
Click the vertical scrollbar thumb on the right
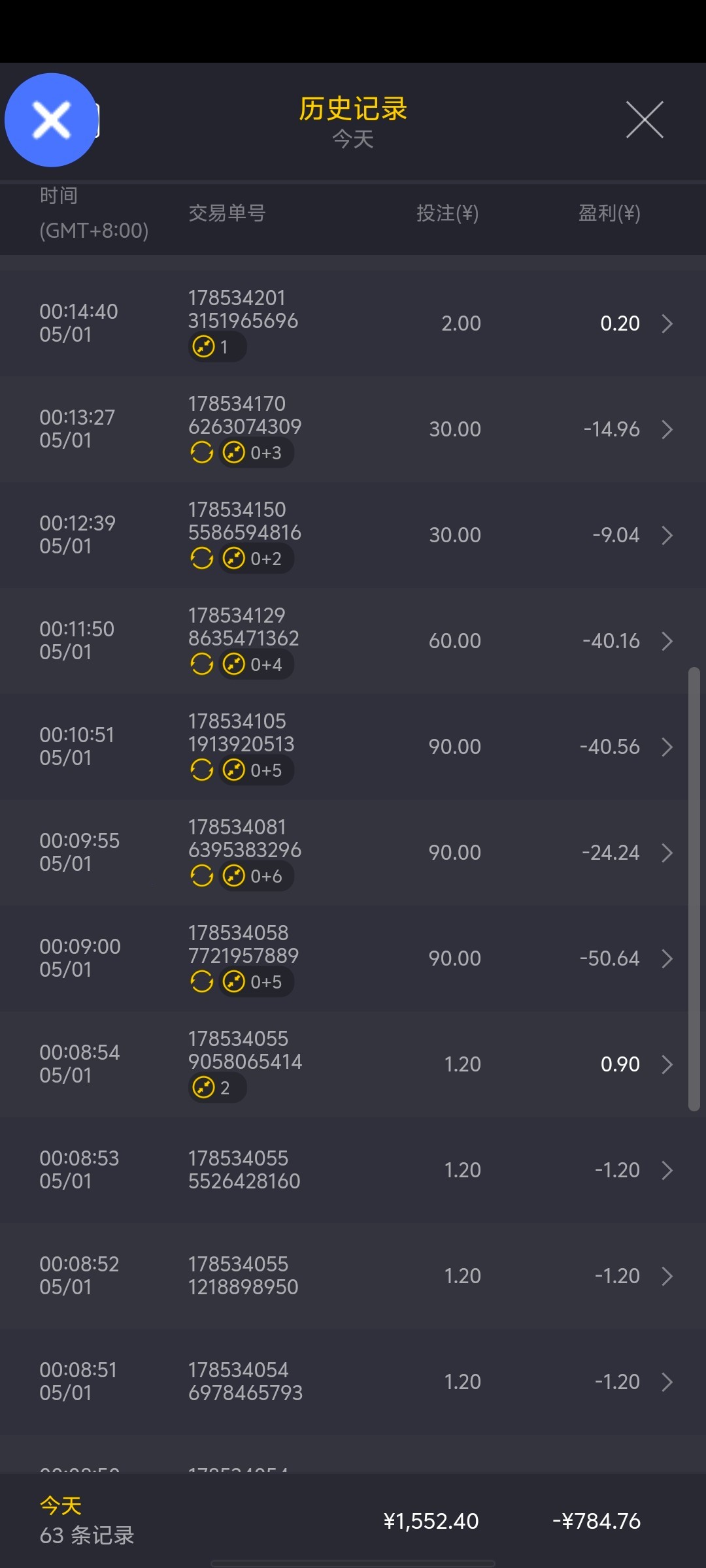coord(694,889)
